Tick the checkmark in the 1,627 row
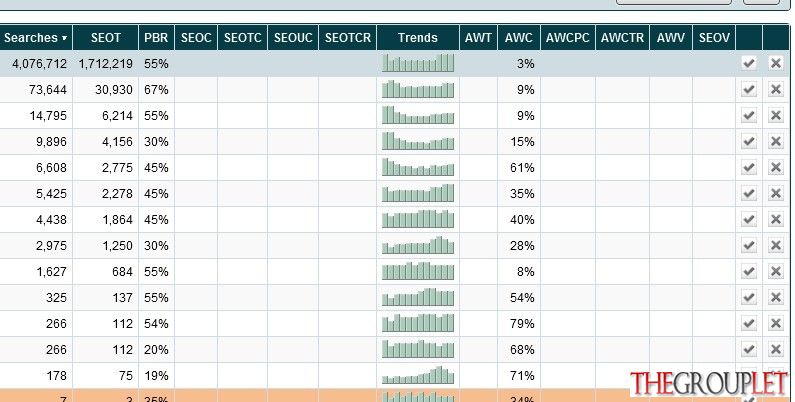The image size is (795, 402). (x=749, y=271)
